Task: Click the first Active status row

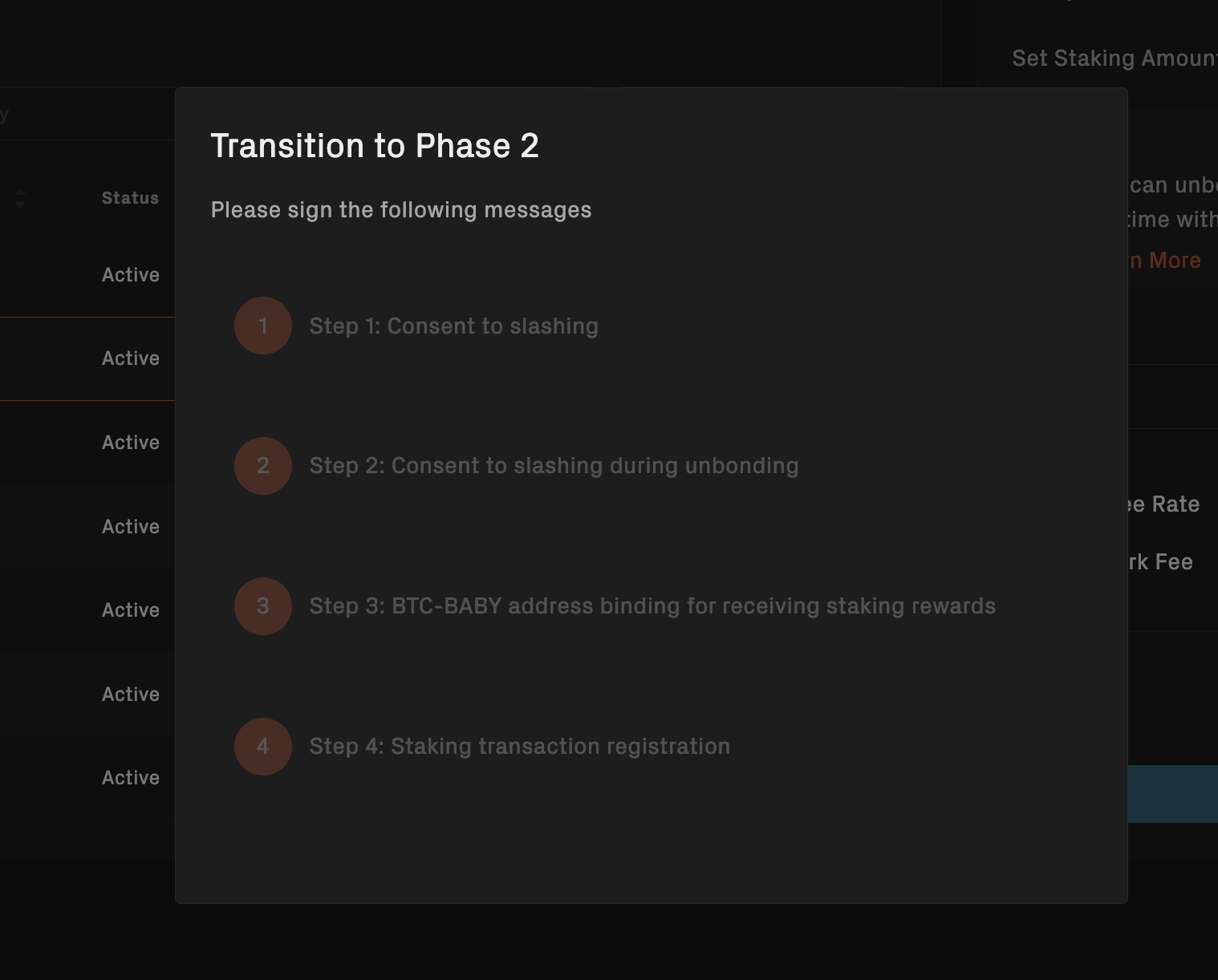Action: pos(131,275)
